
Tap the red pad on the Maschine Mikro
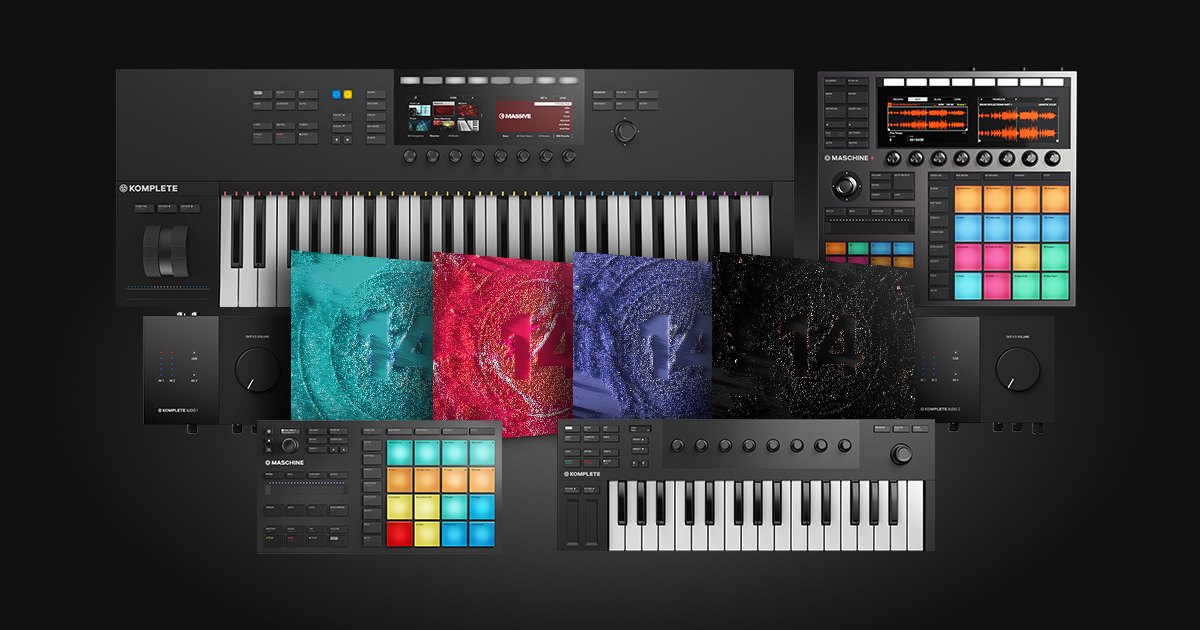399,534
